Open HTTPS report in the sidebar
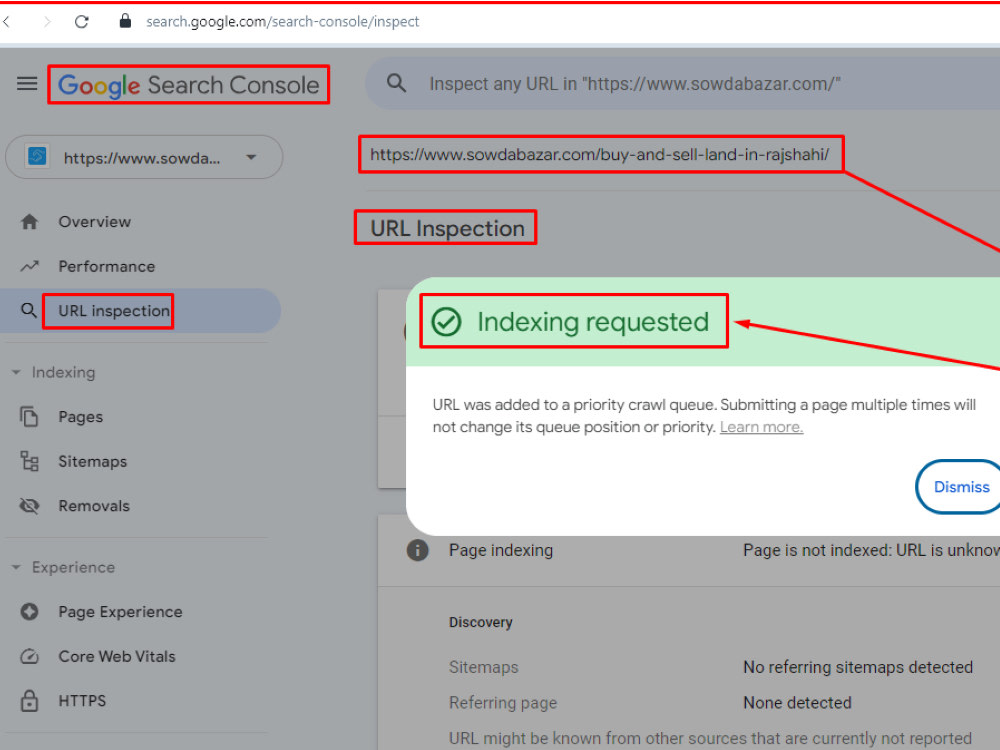The image size is (1000, 750). pos(82,701)
